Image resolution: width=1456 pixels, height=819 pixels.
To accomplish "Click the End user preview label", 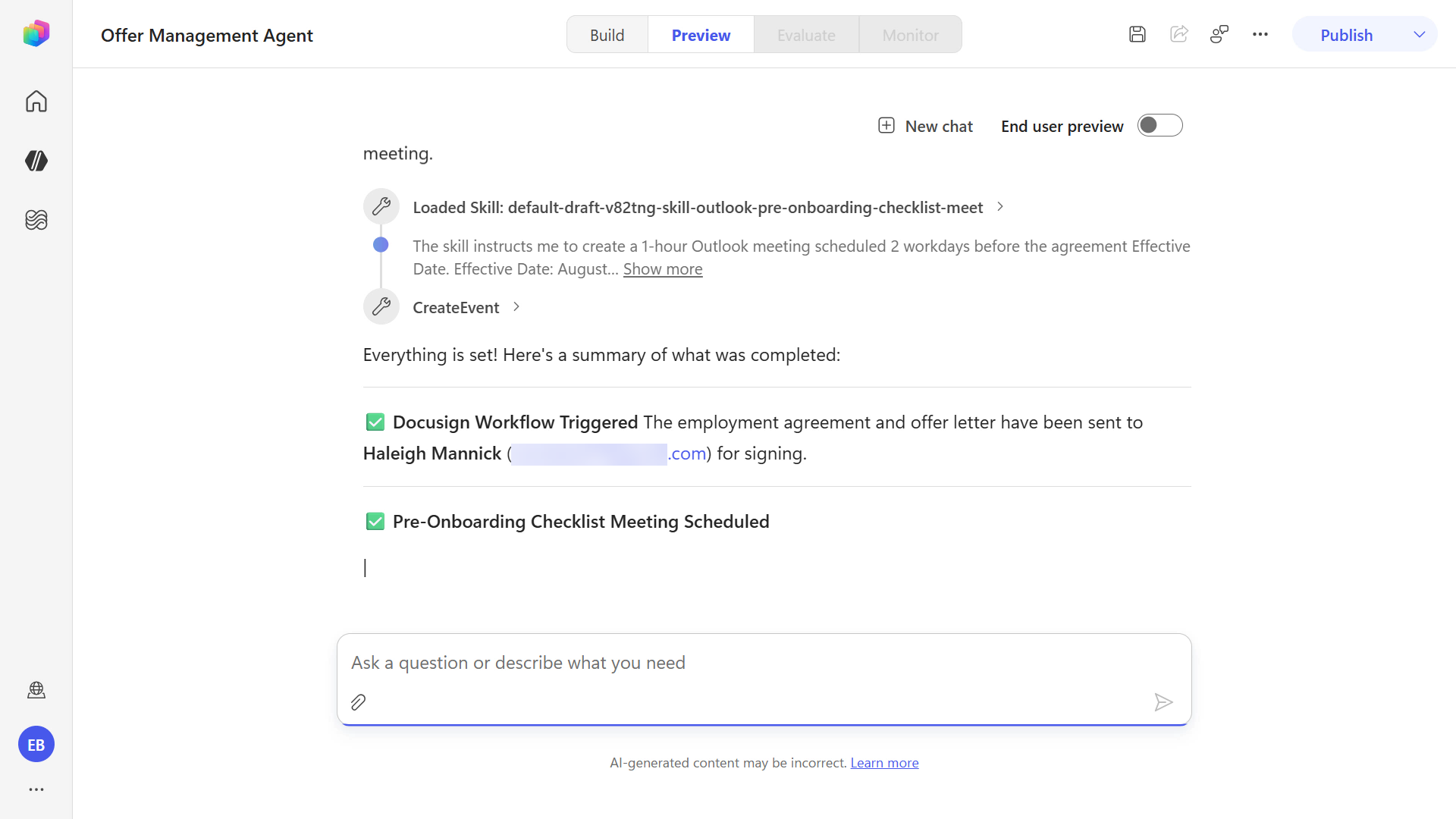I will pos(1062,127).
